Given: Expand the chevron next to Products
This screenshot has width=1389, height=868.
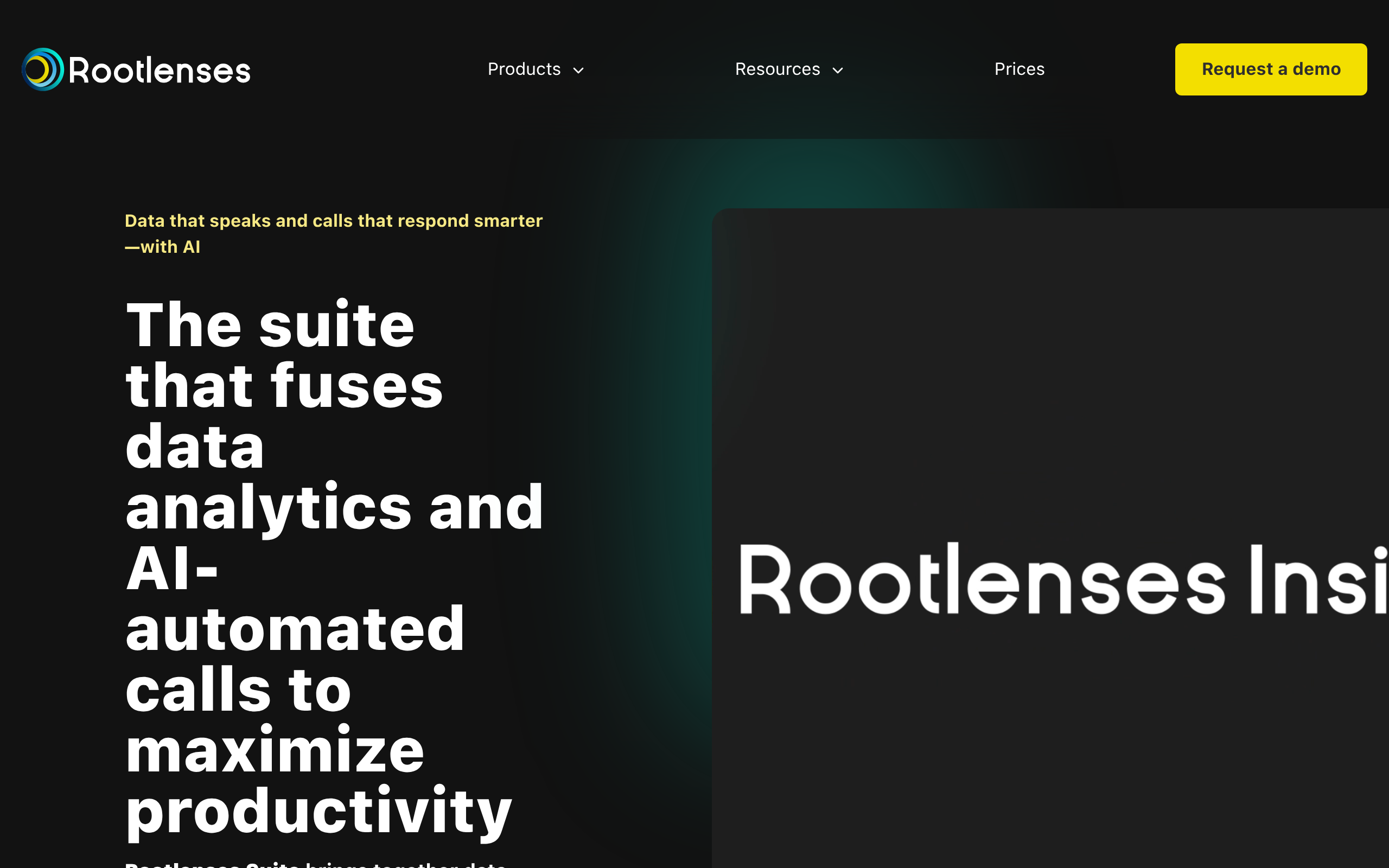Looking at the screenshot, I should 578,71.
